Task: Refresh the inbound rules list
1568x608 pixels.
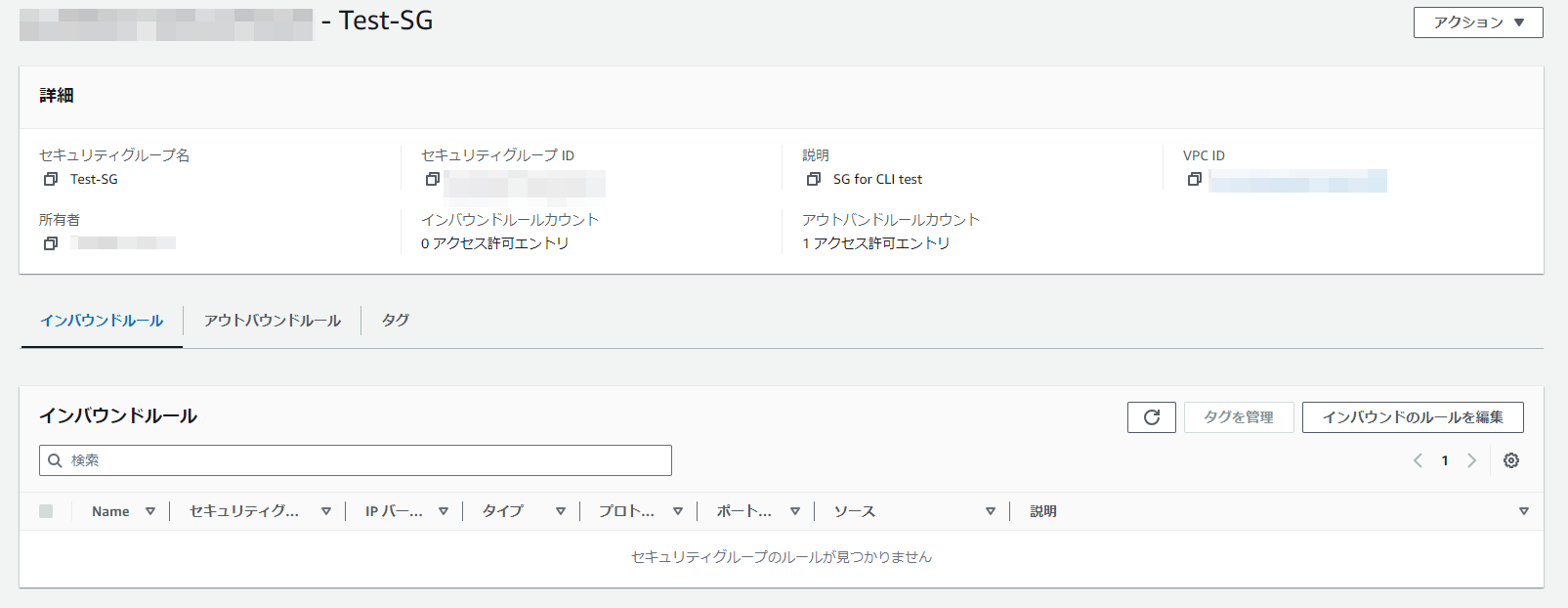Action: click(x=1152, y=417)
